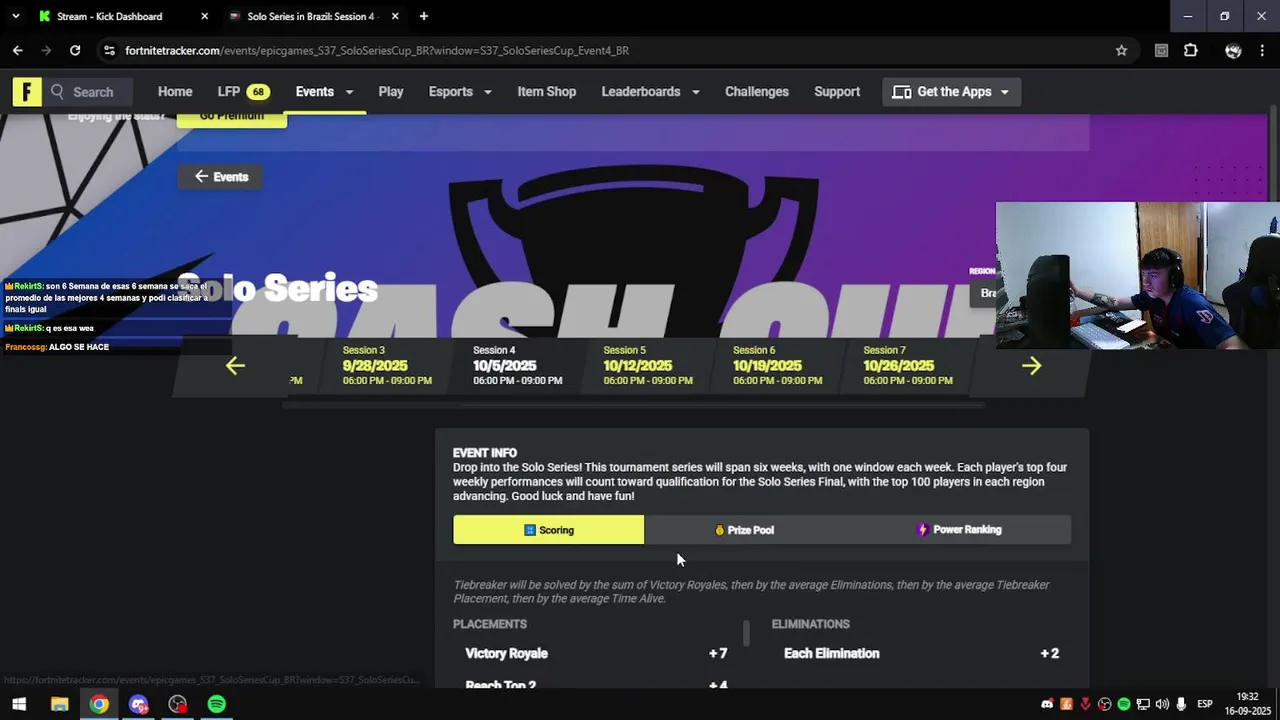The height and width of the screenshot is (720, 1280).
Task: Select Session 5 on 10/12/2025
Action: click(648, 366)
